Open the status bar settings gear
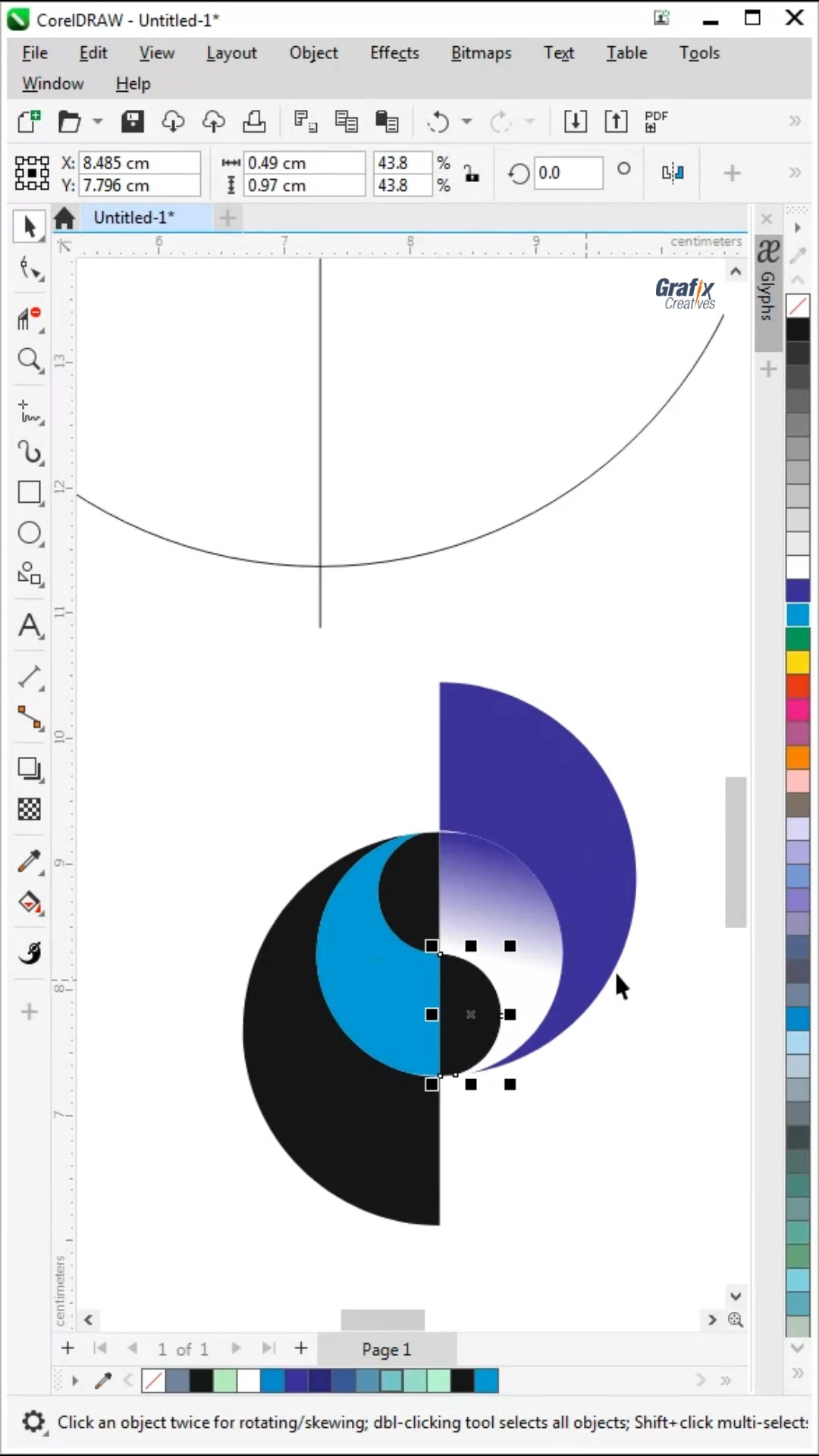819x1456 pixels. [33, 1422]
